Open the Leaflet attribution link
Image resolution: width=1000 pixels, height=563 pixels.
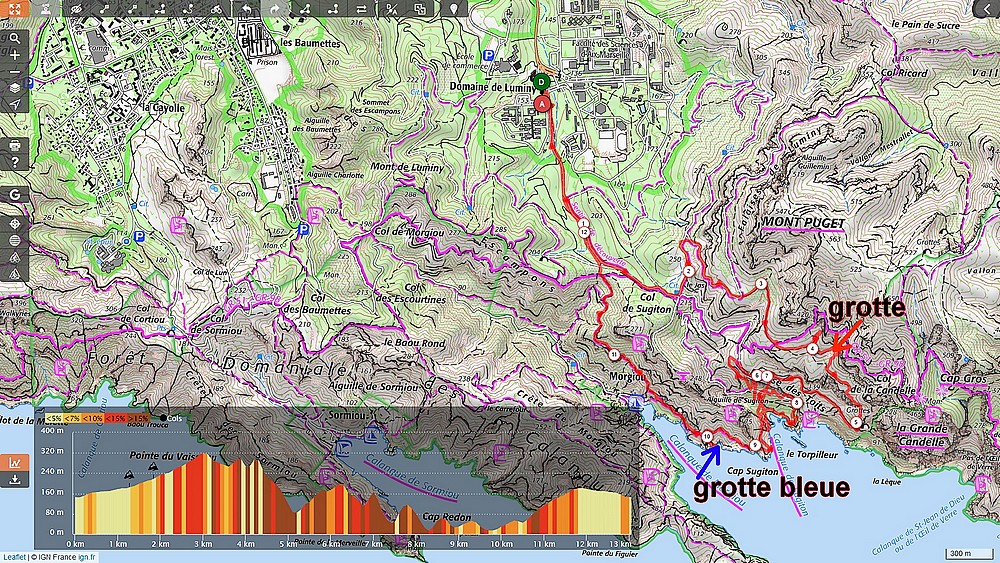[13, 557]
